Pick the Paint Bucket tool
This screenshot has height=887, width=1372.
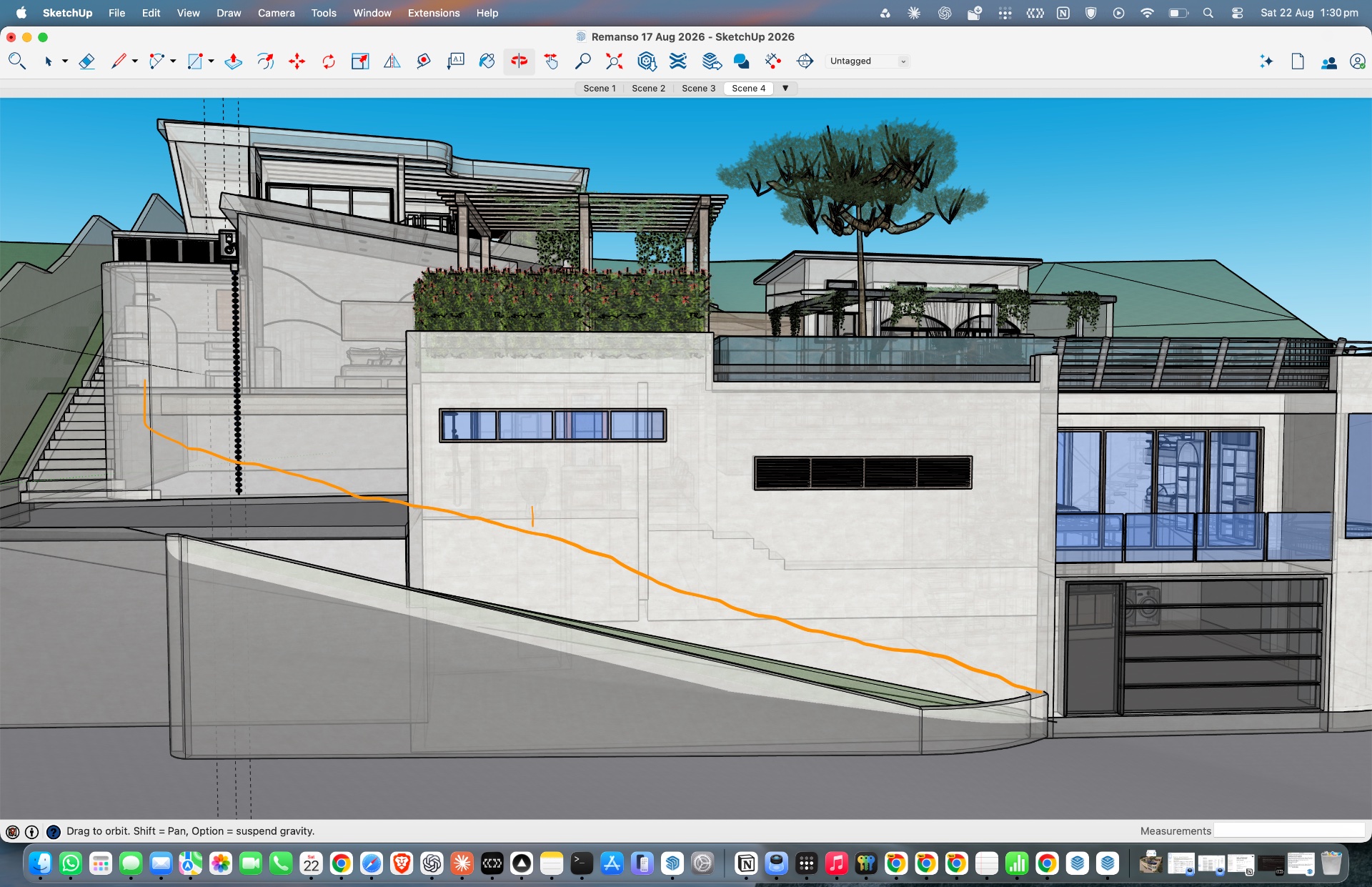(x=487, y=61)
